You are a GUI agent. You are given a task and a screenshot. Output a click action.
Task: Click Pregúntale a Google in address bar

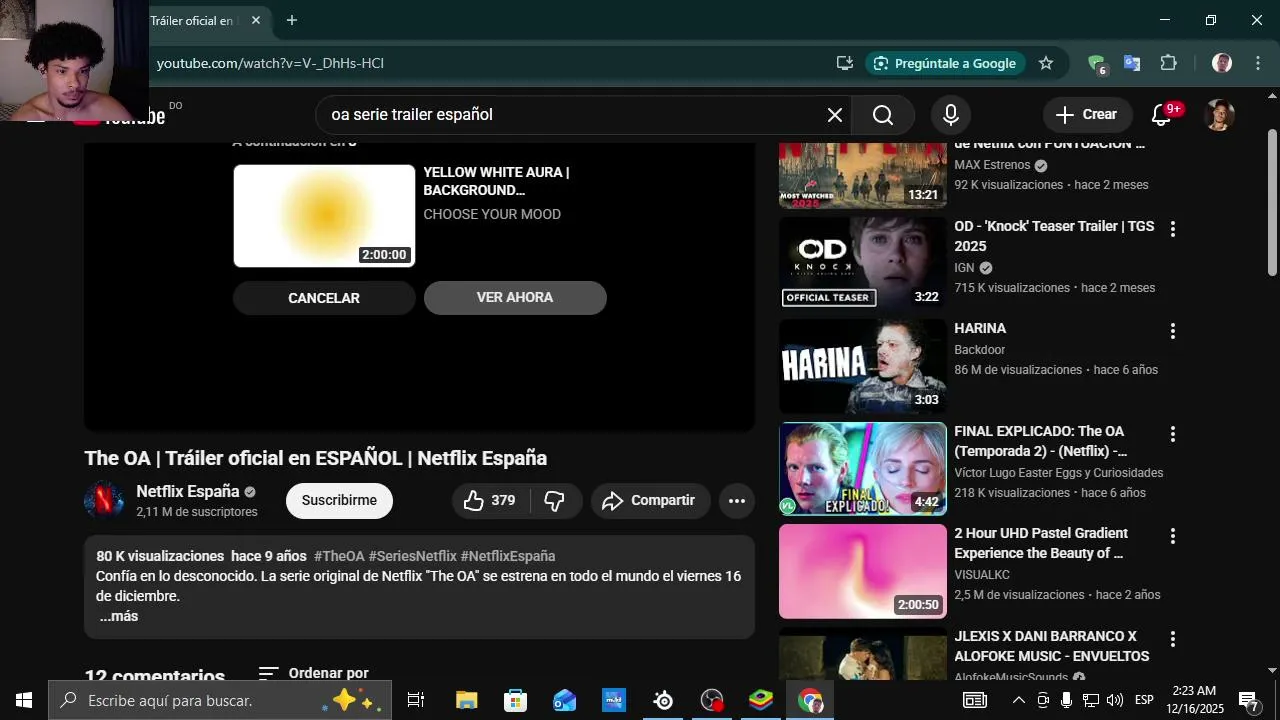pyautogui.click(x=945, y=63)
